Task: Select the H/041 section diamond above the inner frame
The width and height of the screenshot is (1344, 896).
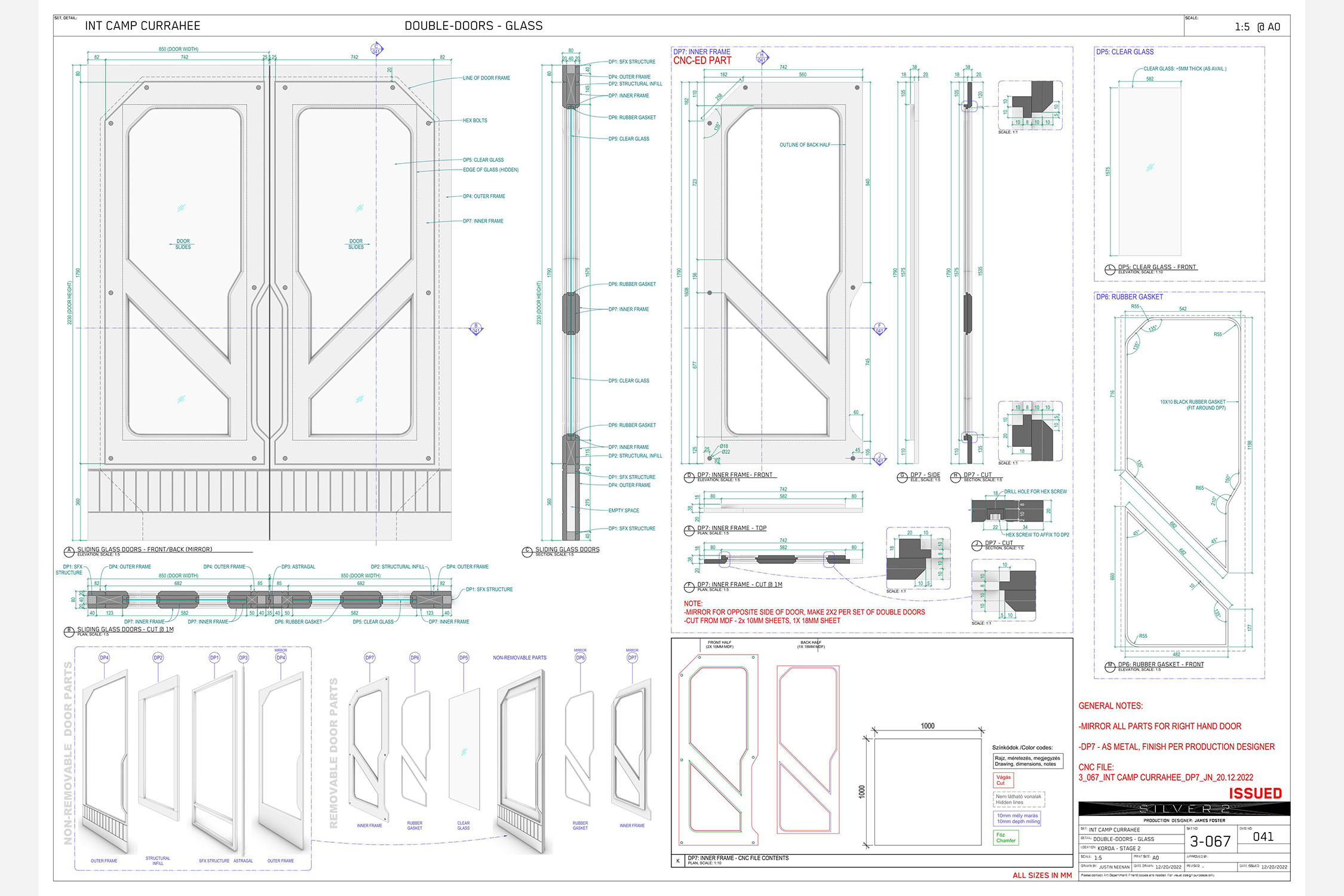Action: point(762,57)
